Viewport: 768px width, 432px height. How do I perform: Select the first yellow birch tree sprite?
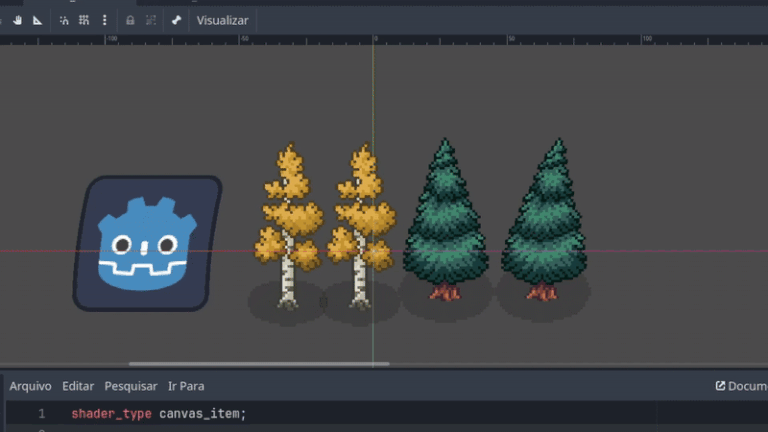(x=288, y=227)
